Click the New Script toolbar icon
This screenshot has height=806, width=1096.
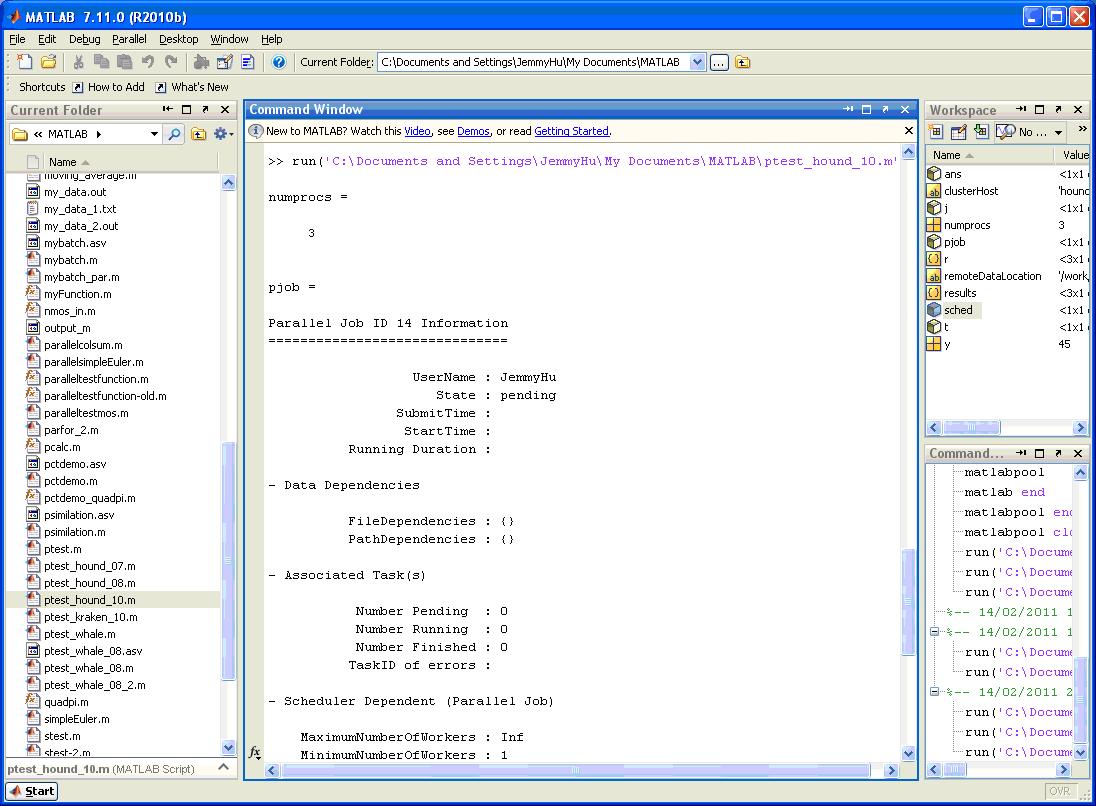25,62
